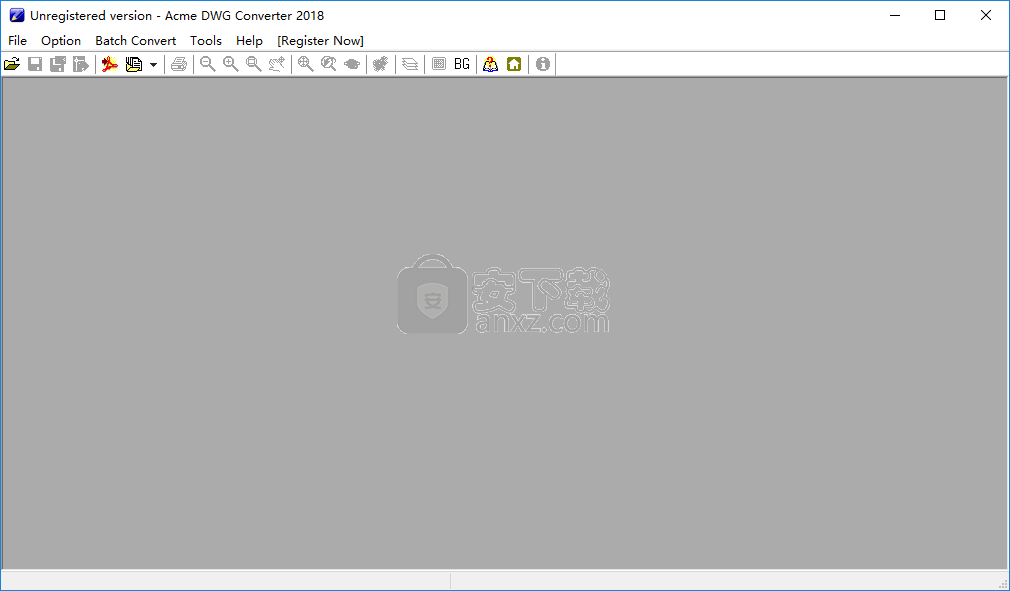Click the batch convert documents icon
Image resolution: width=1010 pixels, height=591 pixels.
pyautogui.click(x=134, y=64)
